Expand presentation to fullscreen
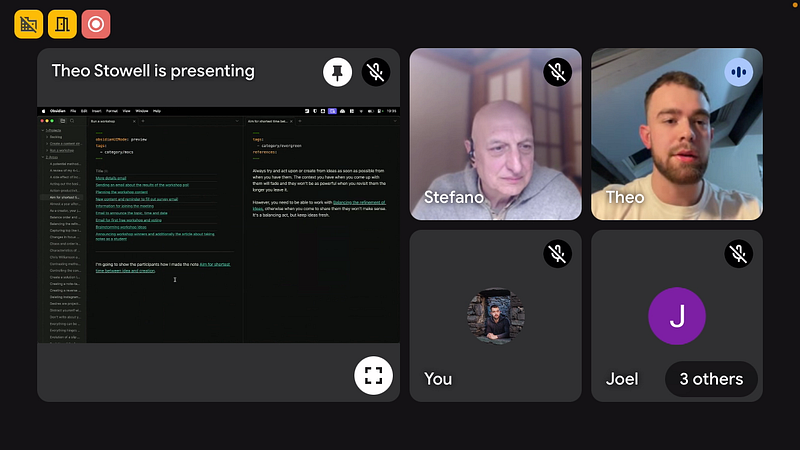The image size is (800, 450). click(x=373, y=376)
